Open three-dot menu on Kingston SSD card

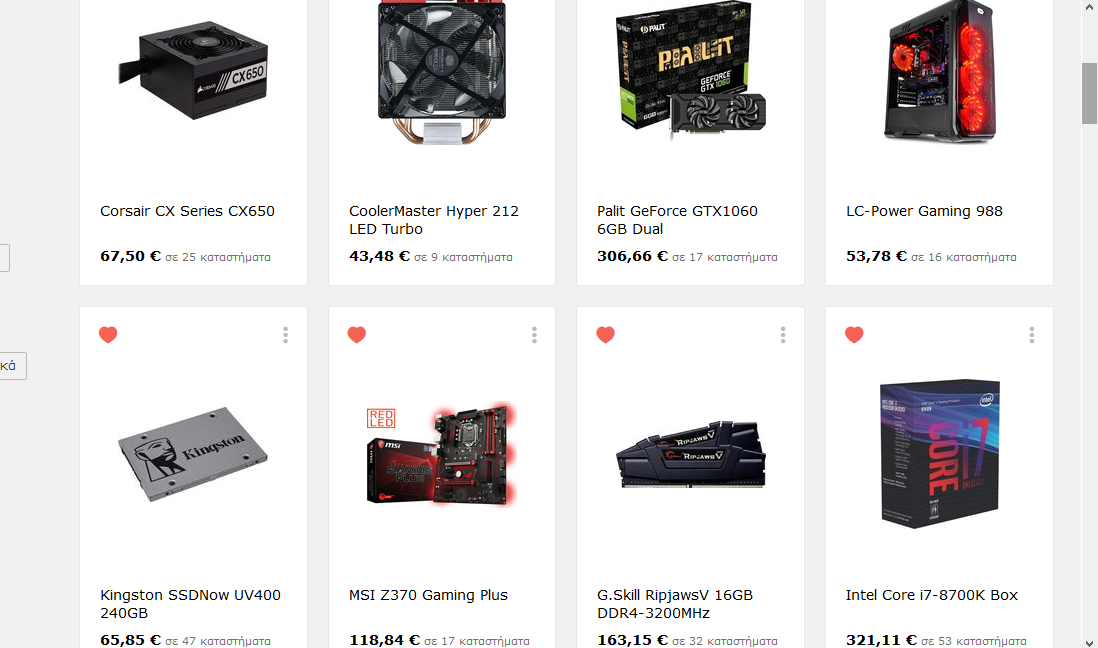point(285,335)
